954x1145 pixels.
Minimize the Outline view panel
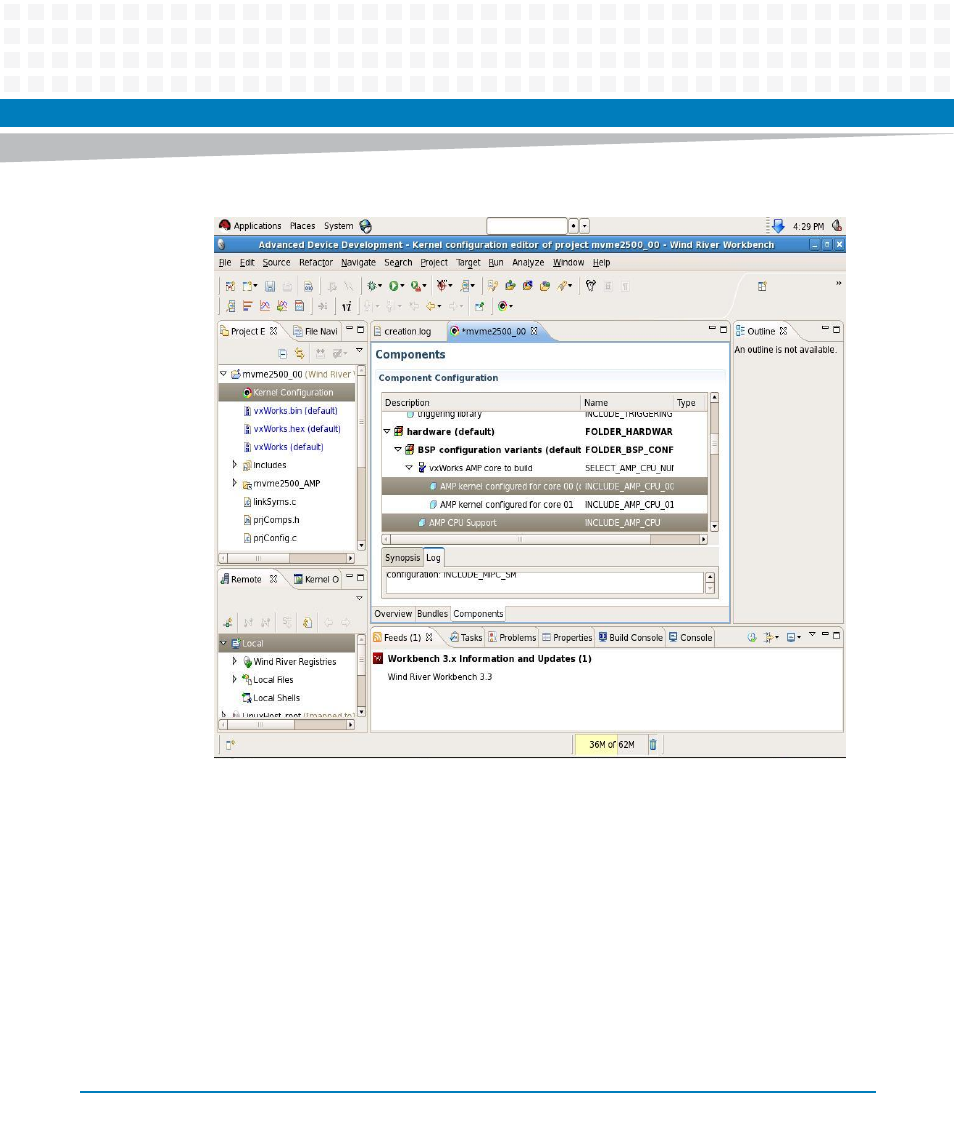point(825,329)
